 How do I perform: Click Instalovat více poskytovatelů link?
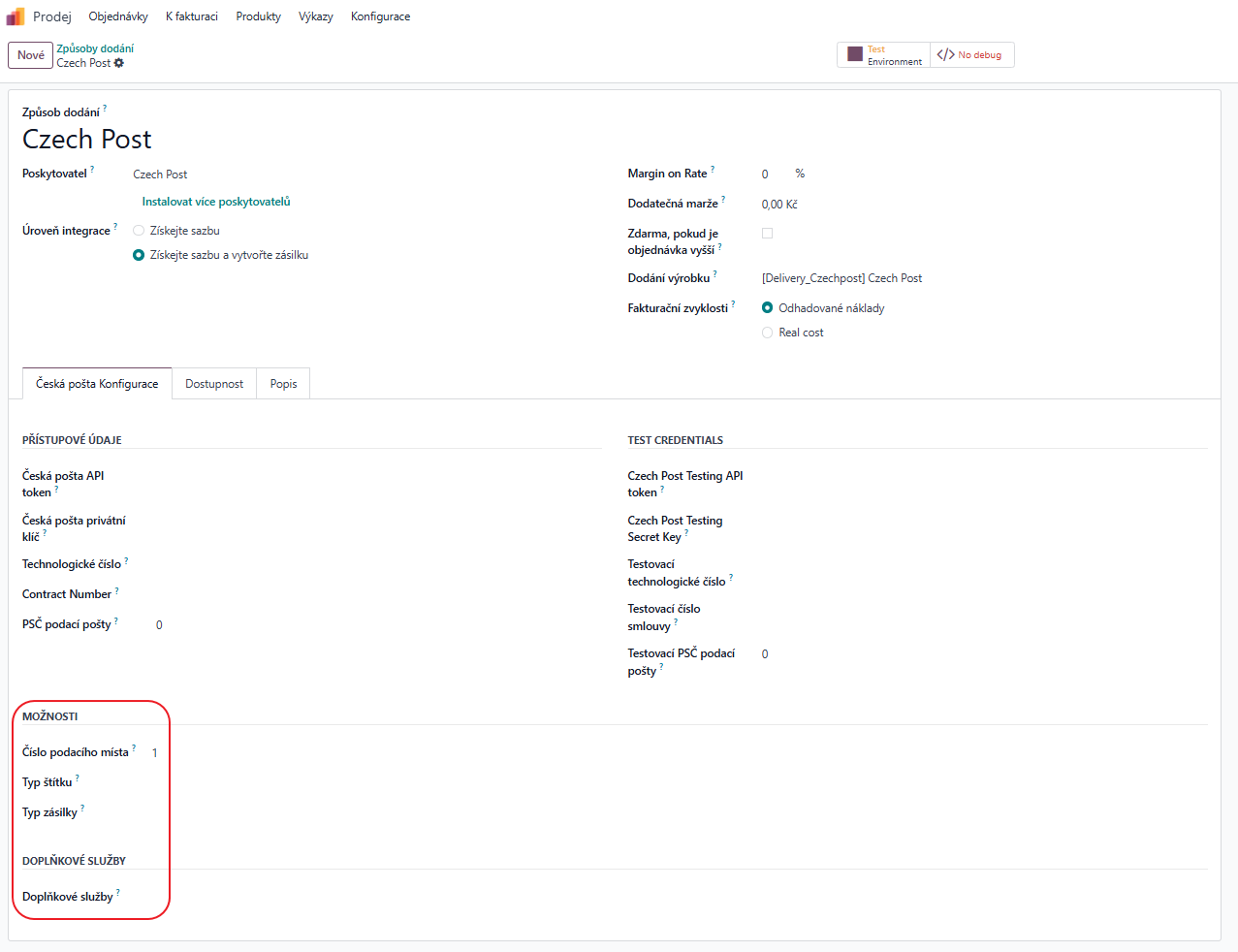[x=216, y=202]
